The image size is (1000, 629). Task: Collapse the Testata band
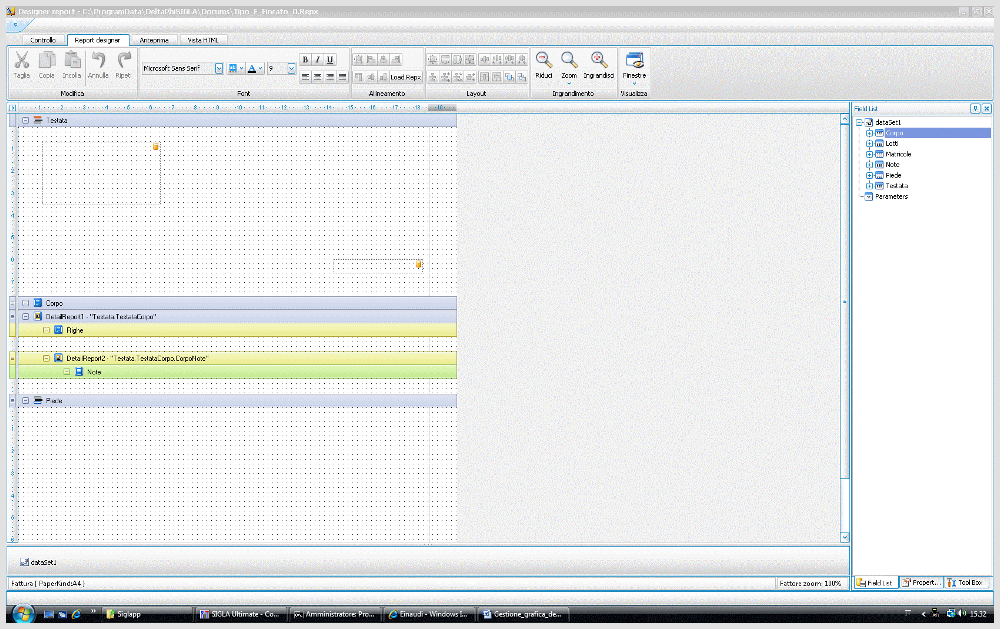(x=26, y=121)
